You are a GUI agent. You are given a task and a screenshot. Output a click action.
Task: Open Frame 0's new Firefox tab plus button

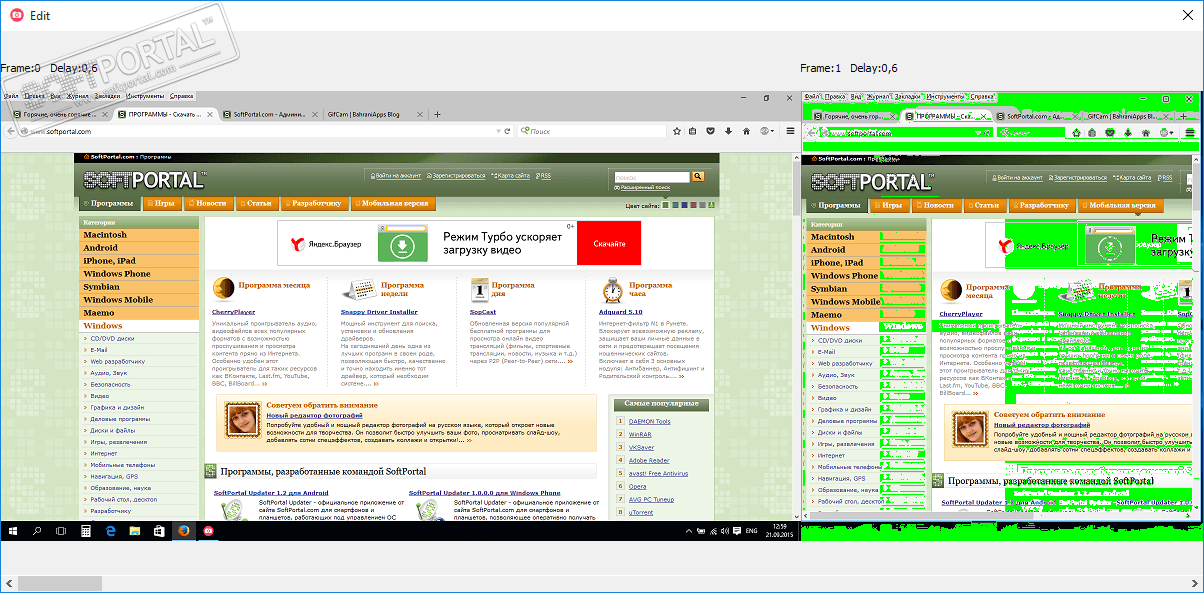437,114
